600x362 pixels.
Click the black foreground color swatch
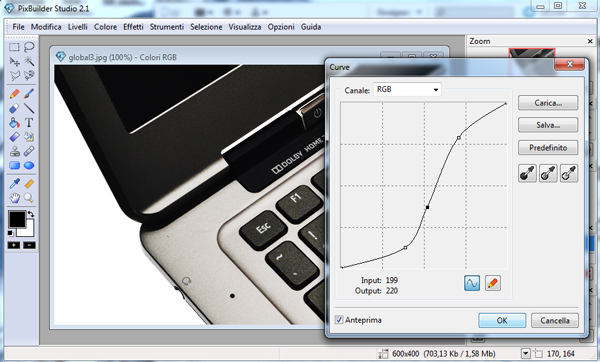pyautogui.click(x=17, y=219)
